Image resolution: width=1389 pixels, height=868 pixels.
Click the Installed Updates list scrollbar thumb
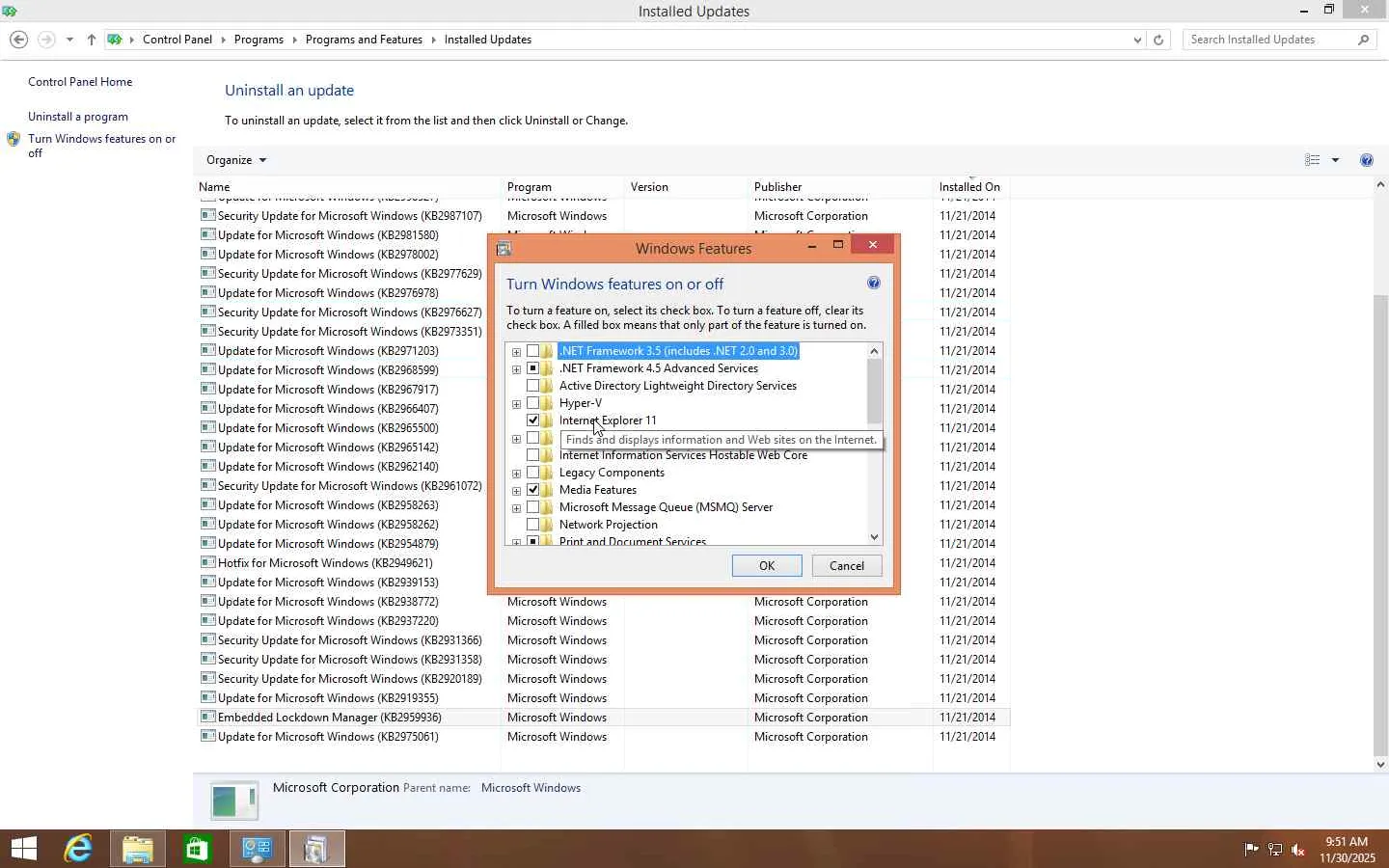point(1380,525)
